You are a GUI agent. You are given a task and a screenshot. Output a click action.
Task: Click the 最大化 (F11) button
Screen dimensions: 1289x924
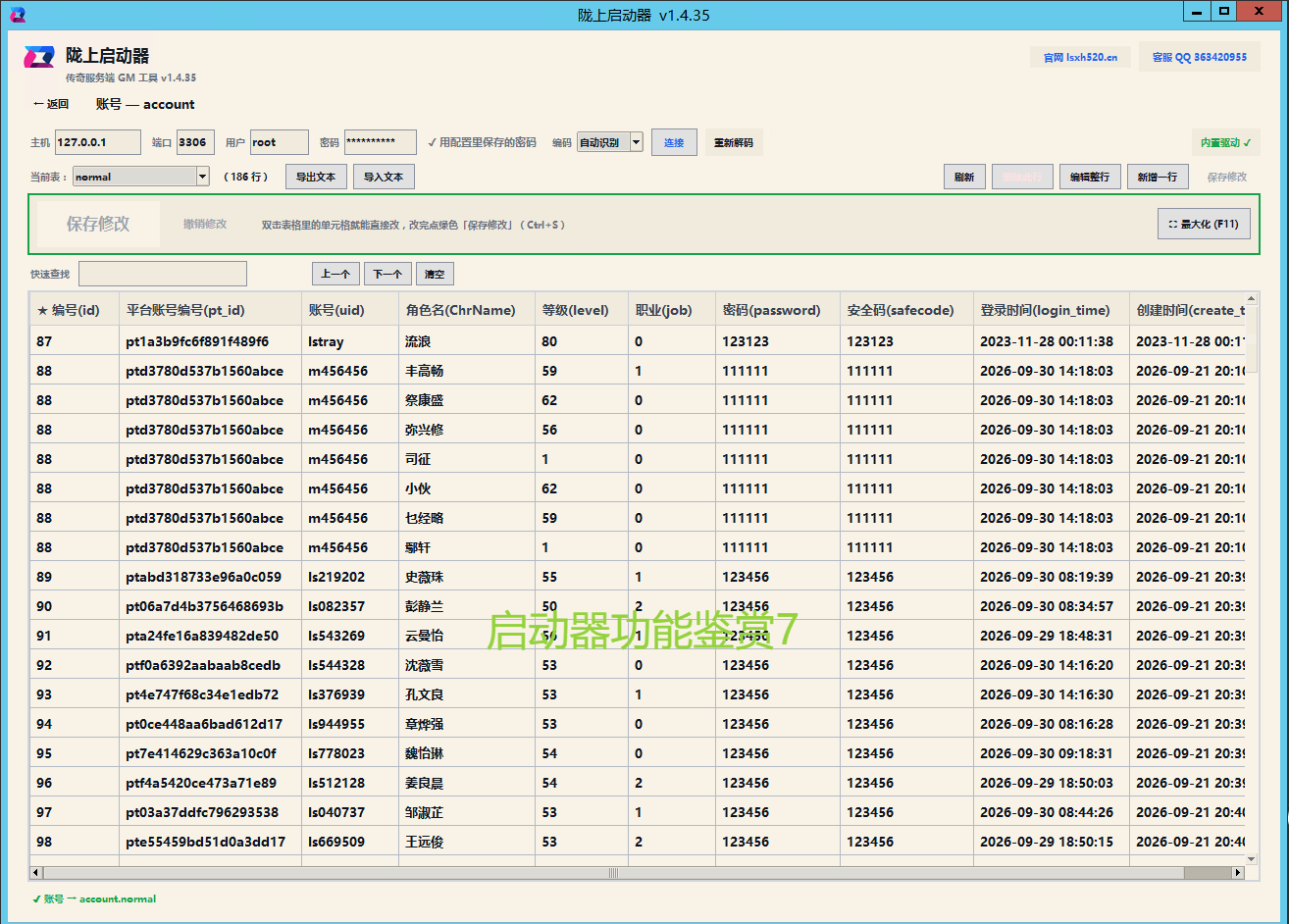coord(1204,224)
